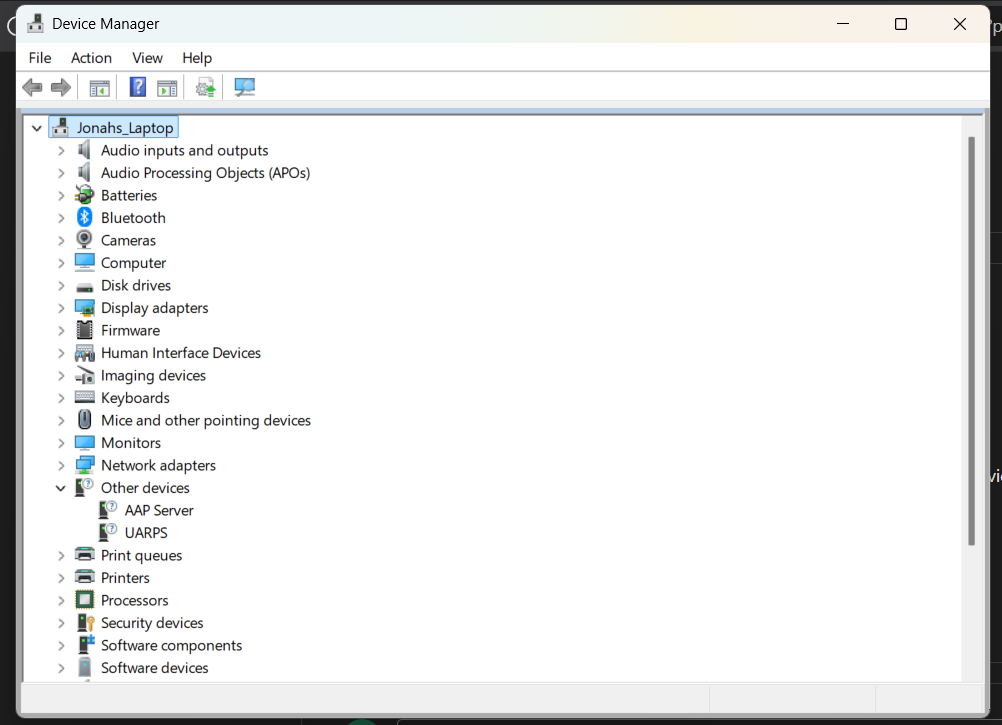The height and width of the screenshot is (725, 1002).
Task: Click the Keyboards category icon
Action: pos(84,397)
